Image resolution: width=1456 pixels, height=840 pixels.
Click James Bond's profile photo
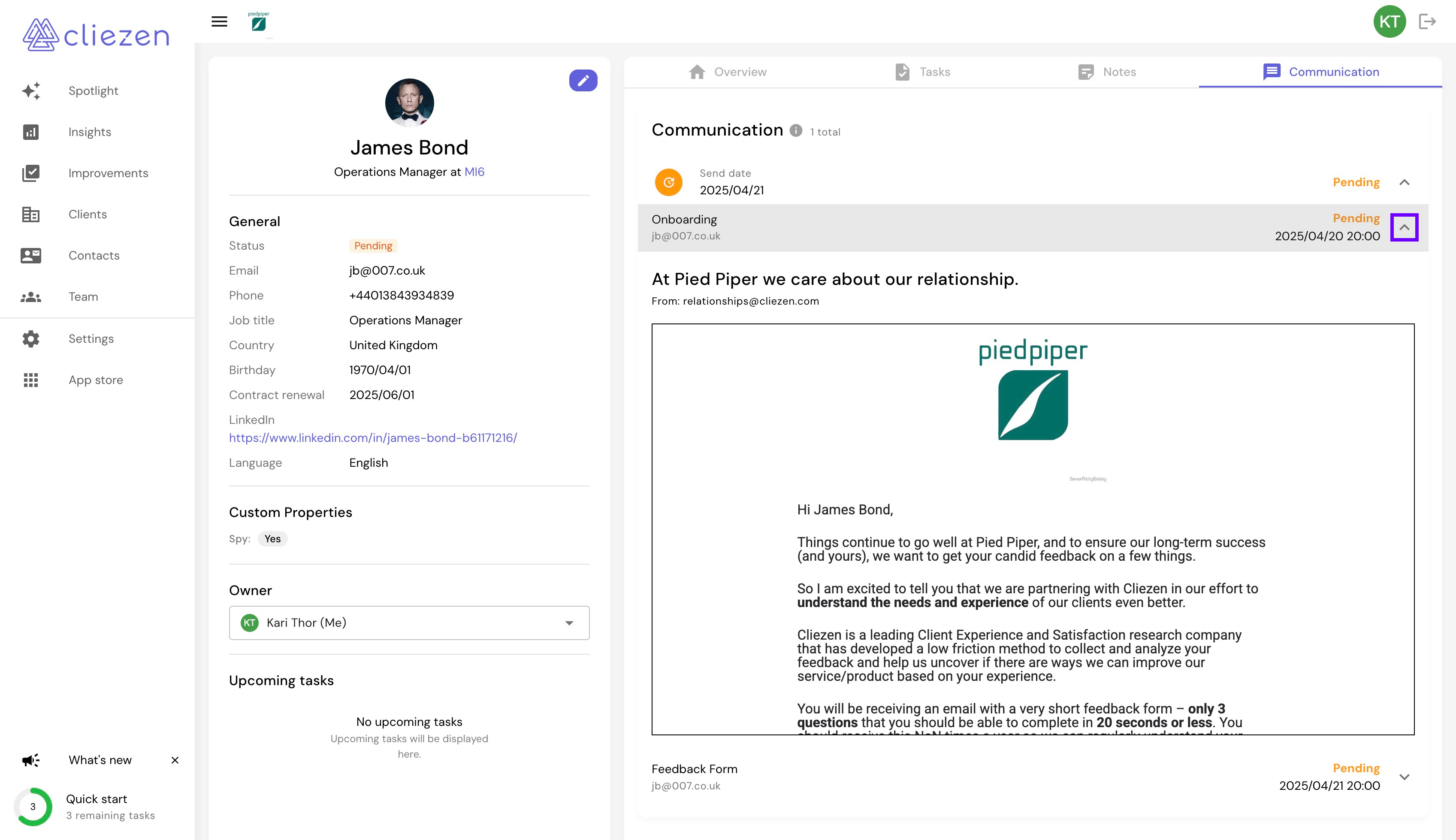click(x=409, y=103)
